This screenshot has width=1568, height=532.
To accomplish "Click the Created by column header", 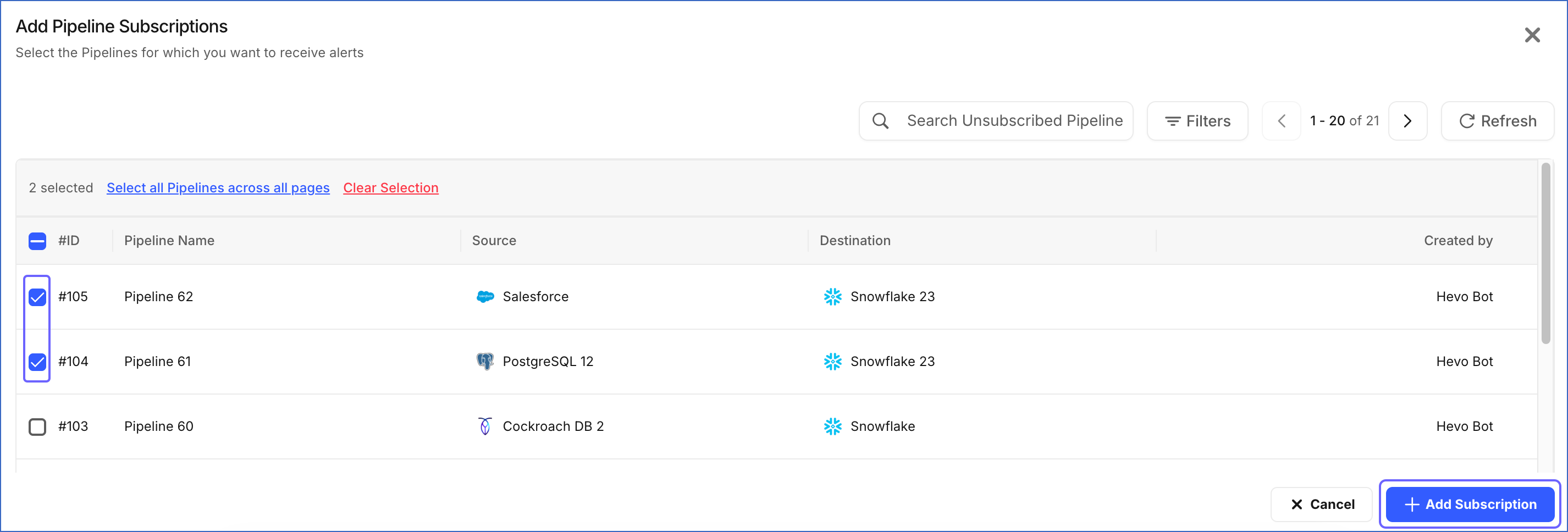I will coord(1458,240).
